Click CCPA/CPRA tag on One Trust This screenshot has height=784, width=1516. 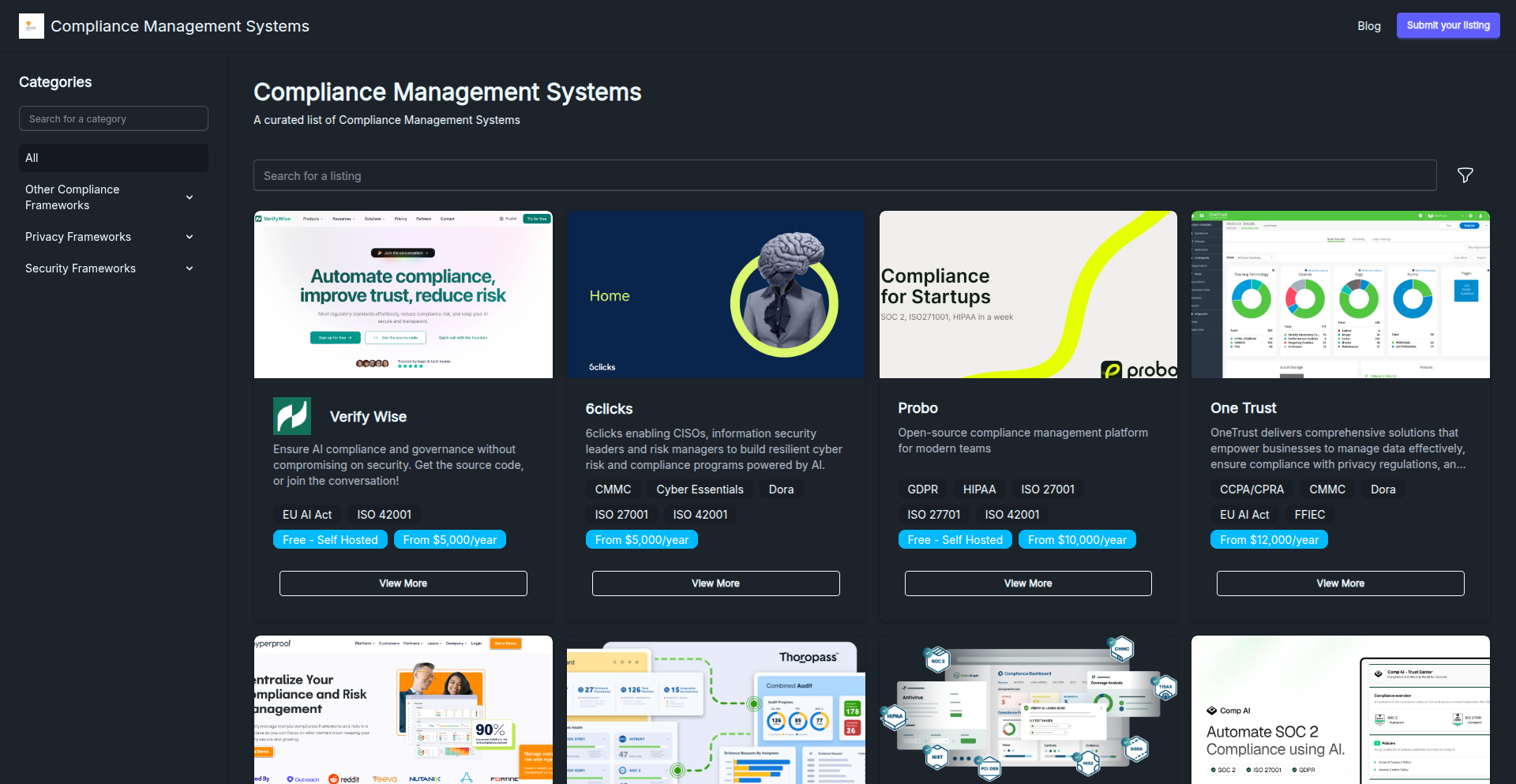coord(1252,490)
